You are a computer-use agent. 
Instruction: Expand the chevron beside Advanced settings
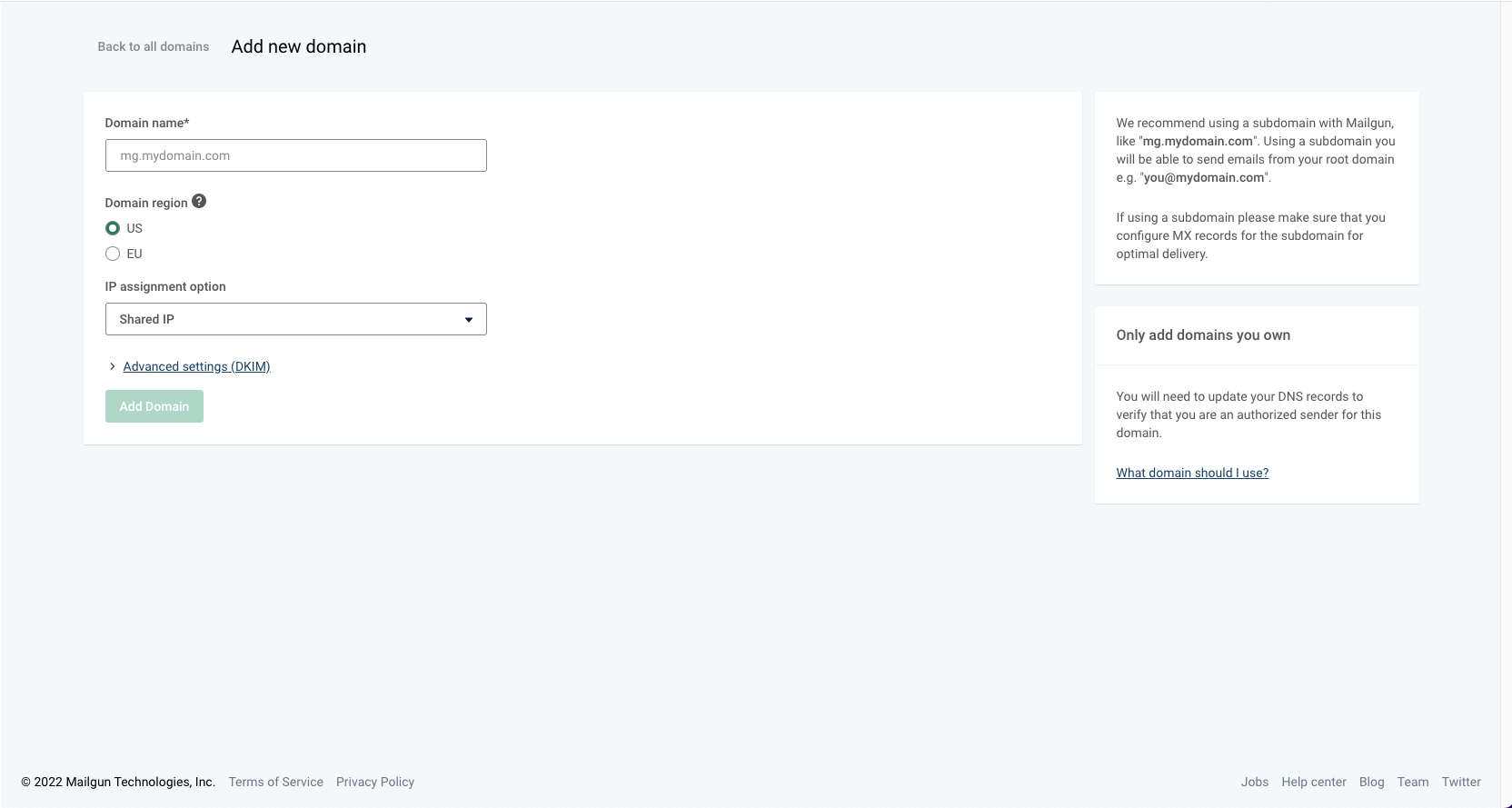(x=112, y=366)
